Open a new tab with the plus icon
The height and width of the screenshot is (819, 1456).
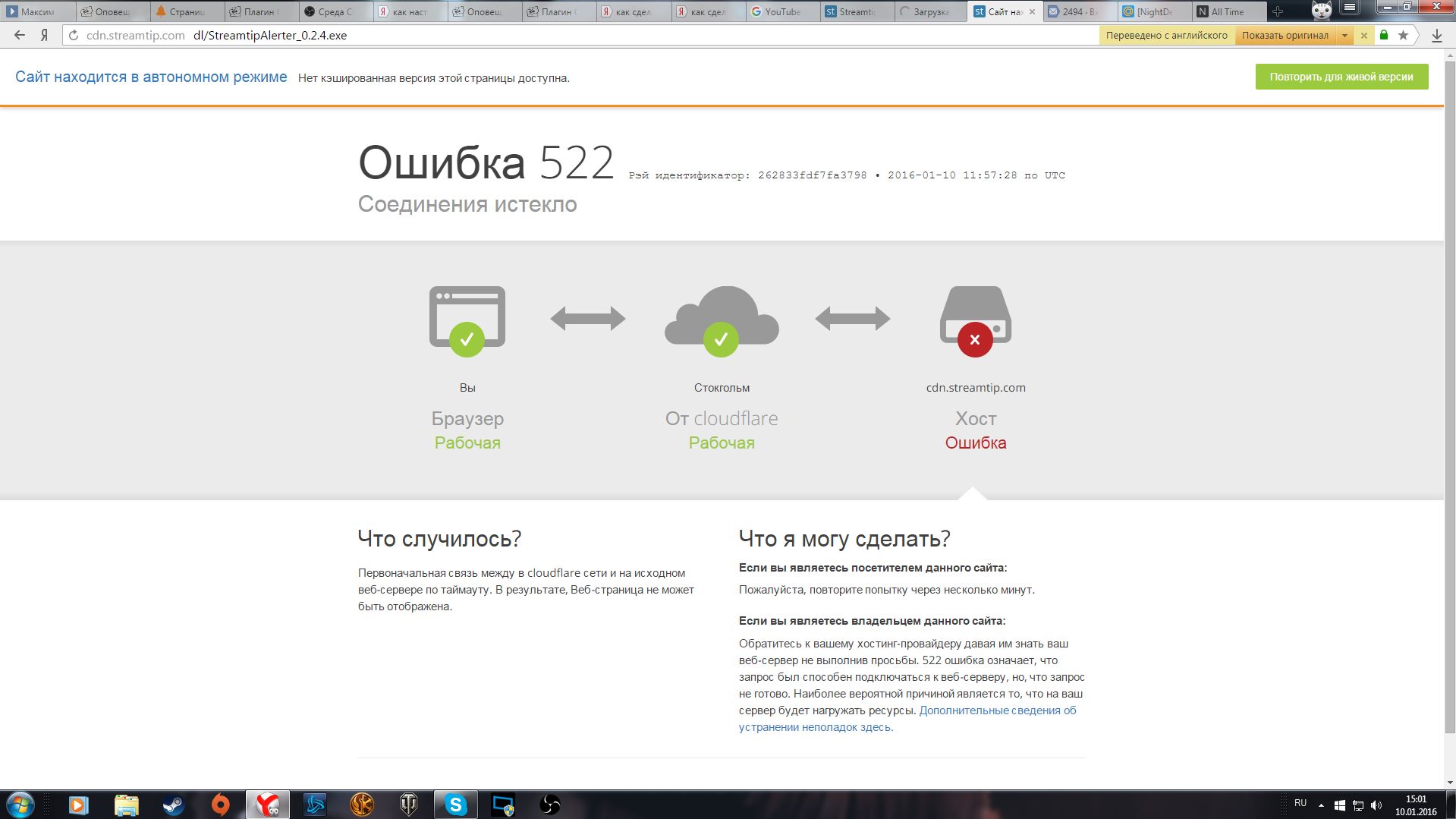(1278, 11)
